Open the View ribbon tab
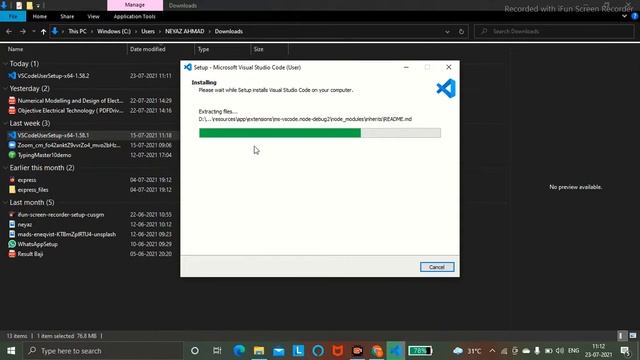The image size is (640, 360). pos(93,16)
